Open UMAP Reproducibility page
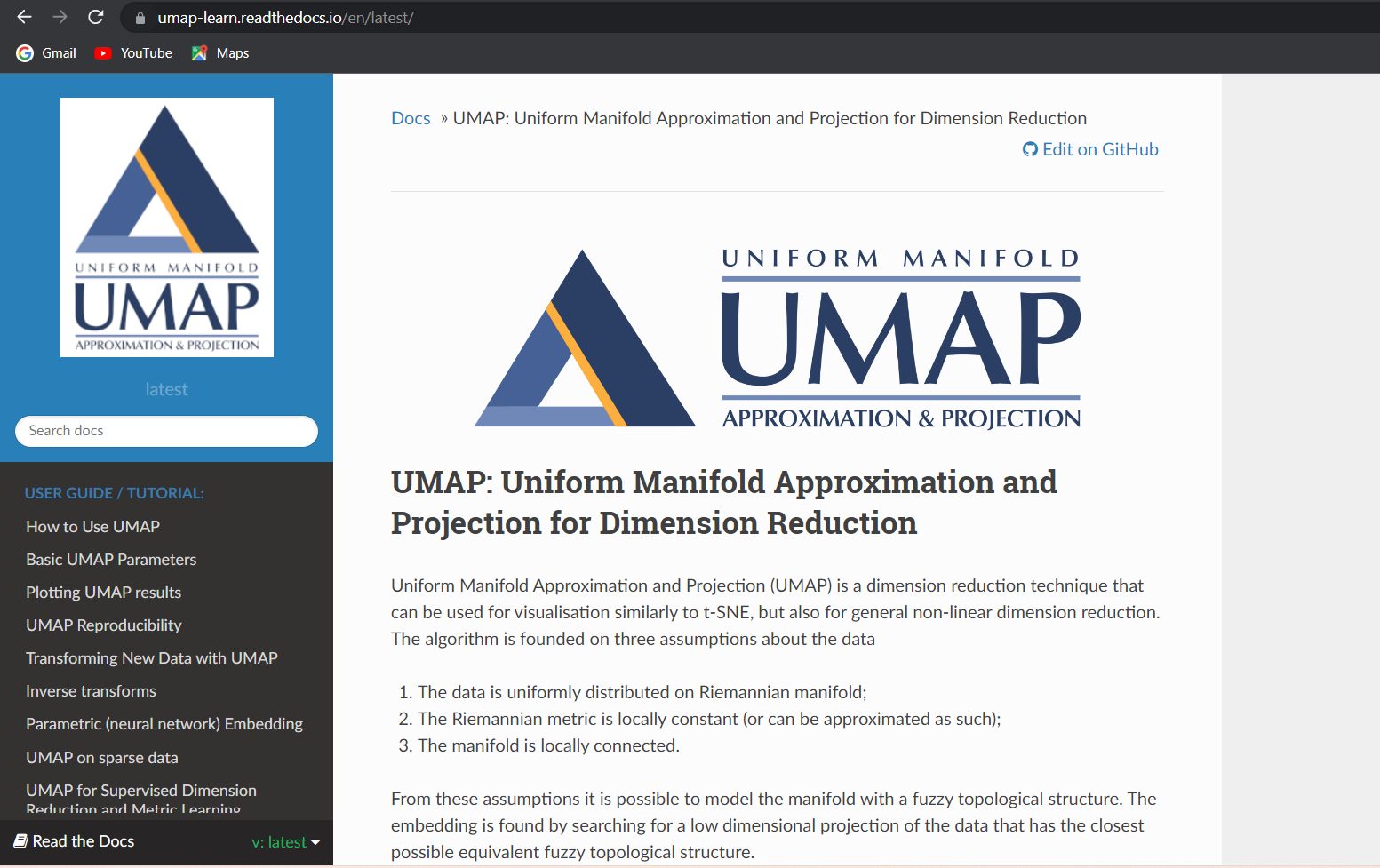This screenshot has height=868, width=1380. tap(104, 625)
